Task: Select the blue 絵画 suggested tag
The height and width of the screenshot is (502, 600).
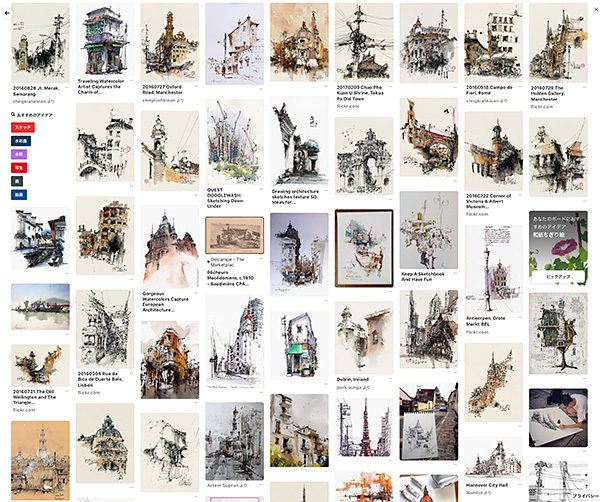Action: (x=19, y=195)
